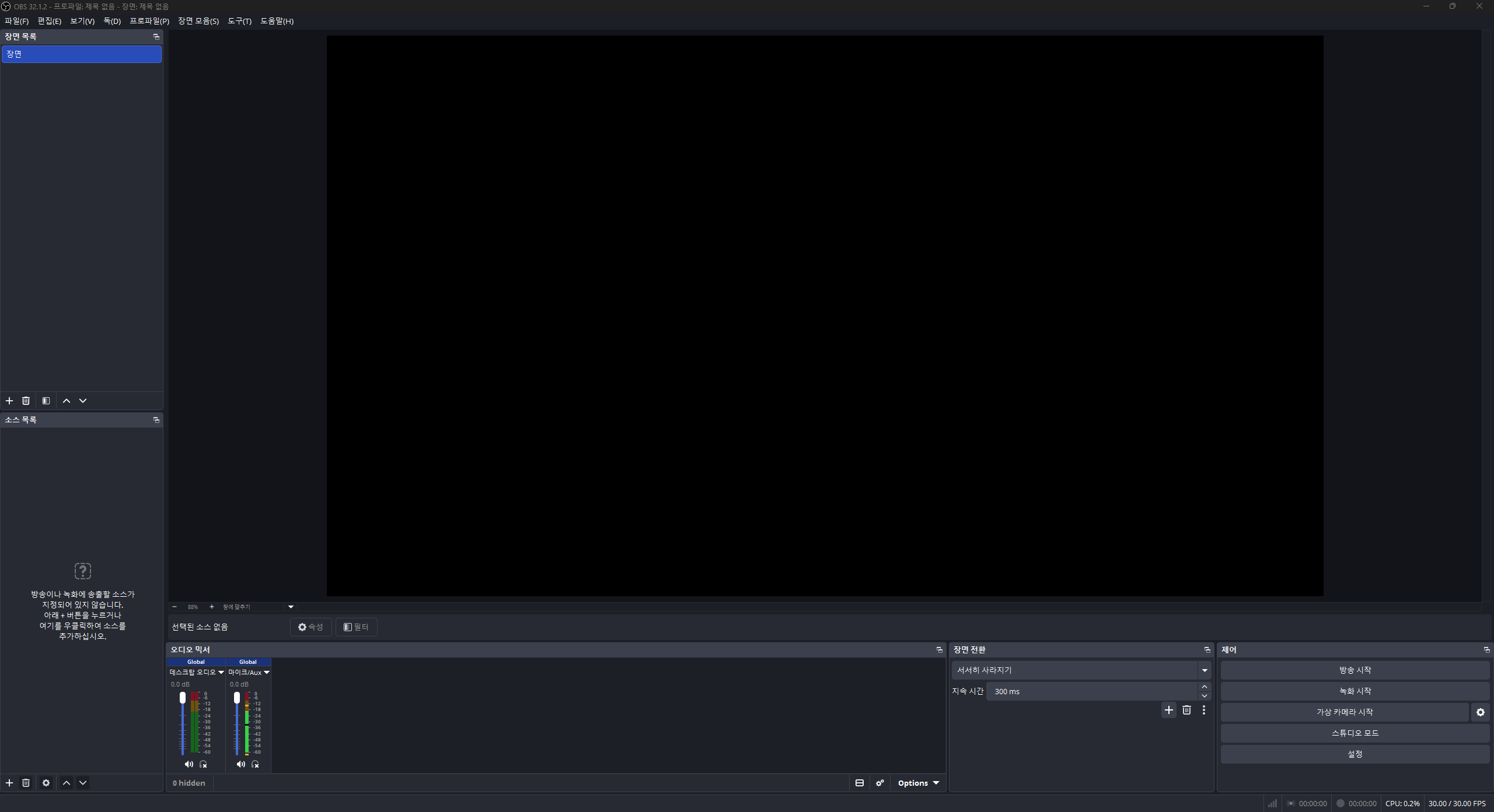
Task: Switch audio mixer layout icon
Action: (x=860, y=783)
